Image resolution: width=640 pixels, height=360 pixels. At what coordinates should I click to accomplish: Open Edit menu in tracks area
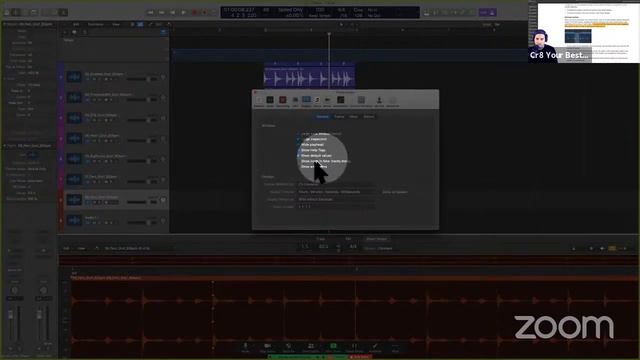click(76, 24)
